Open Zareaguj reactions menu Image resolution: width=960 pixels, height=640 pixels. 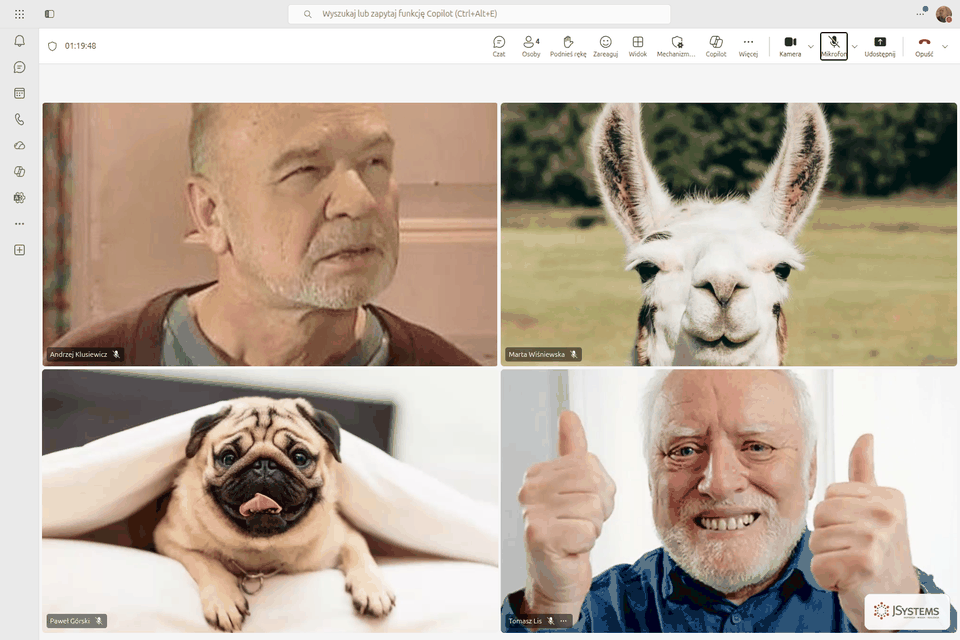point(606,46)
